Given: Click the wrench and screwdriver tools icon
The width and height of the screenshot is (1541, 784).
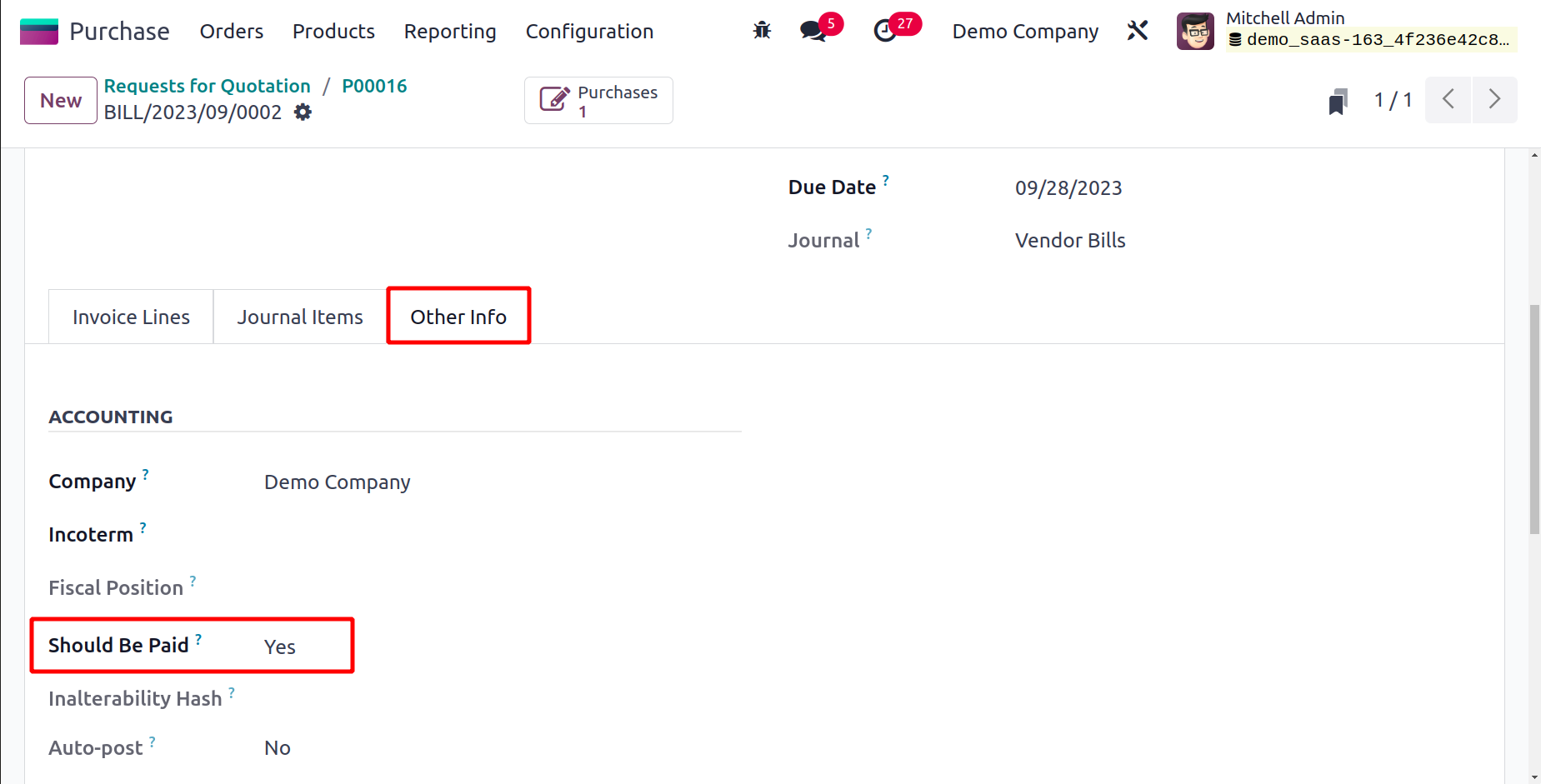Looking at the screenshot, I should point(1138,31).
